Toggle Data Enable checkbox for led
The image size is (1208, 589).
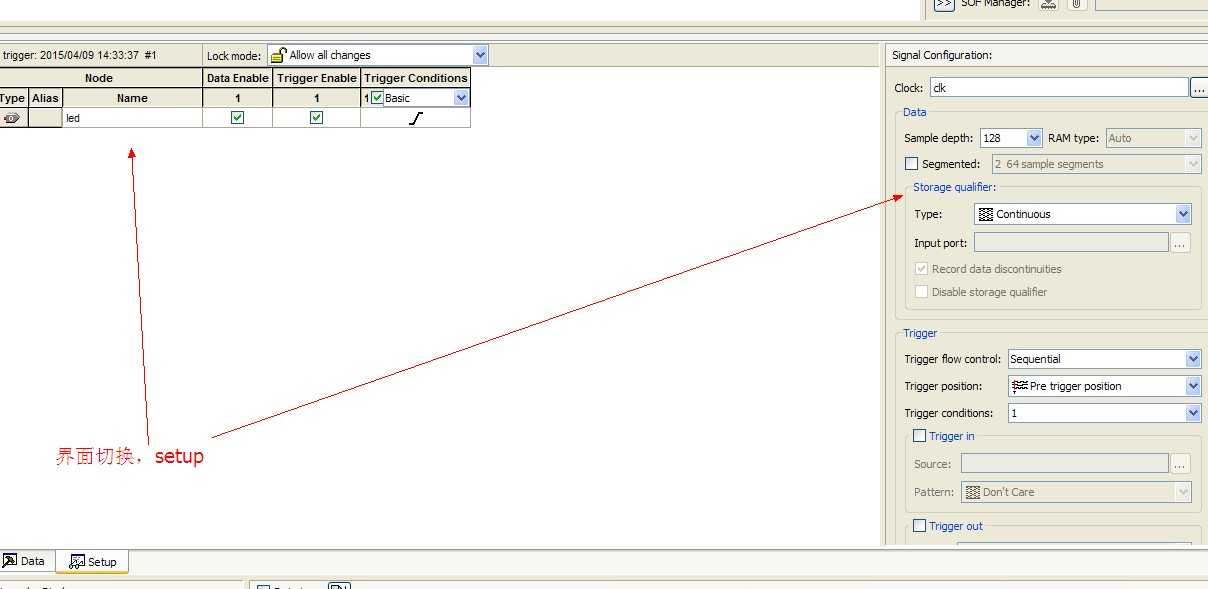tap(237, 117)
